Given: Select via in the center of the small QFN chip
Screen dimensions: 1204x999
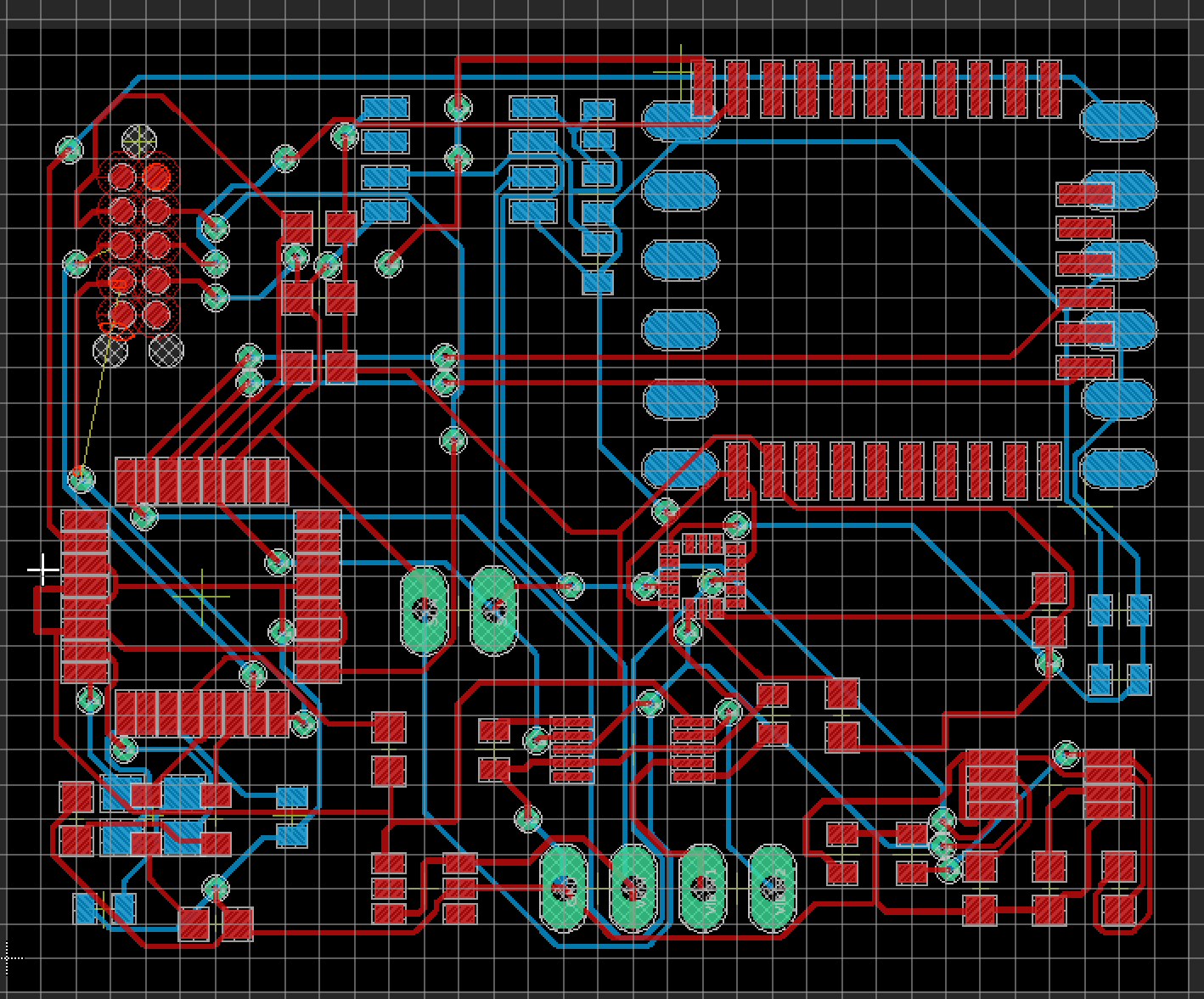Looking at the screenshot, I should (x=712, y=583).
